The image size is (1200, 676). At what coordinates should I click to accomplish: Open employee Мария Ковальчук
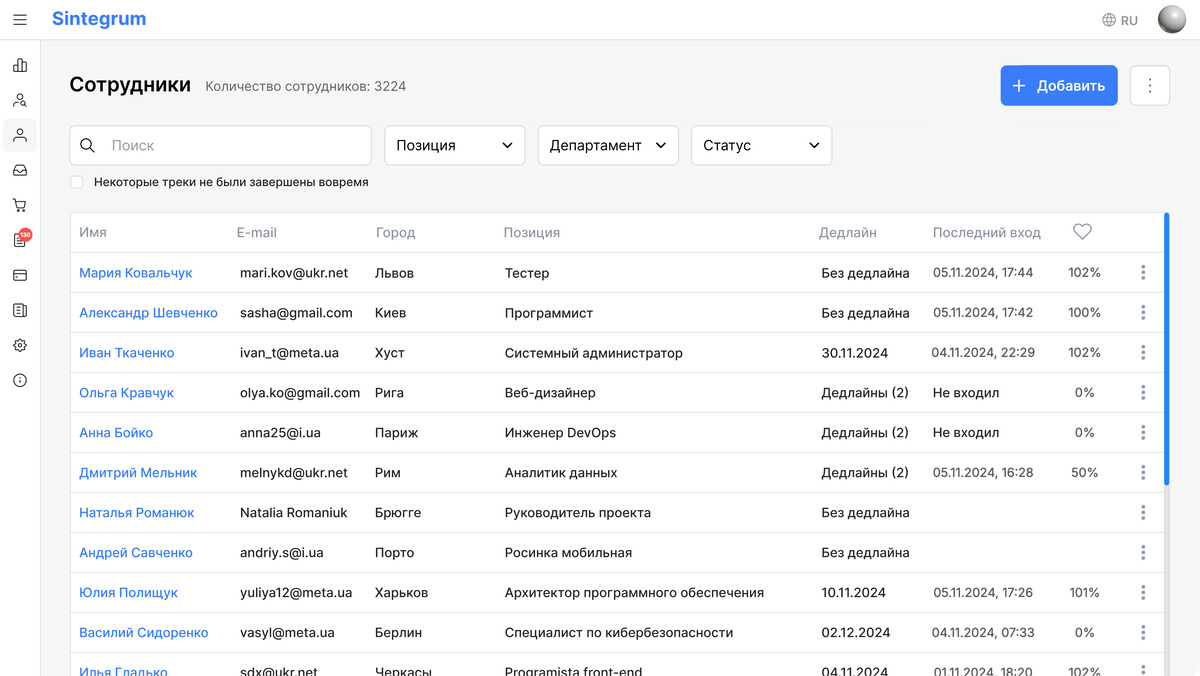[136, 272]
